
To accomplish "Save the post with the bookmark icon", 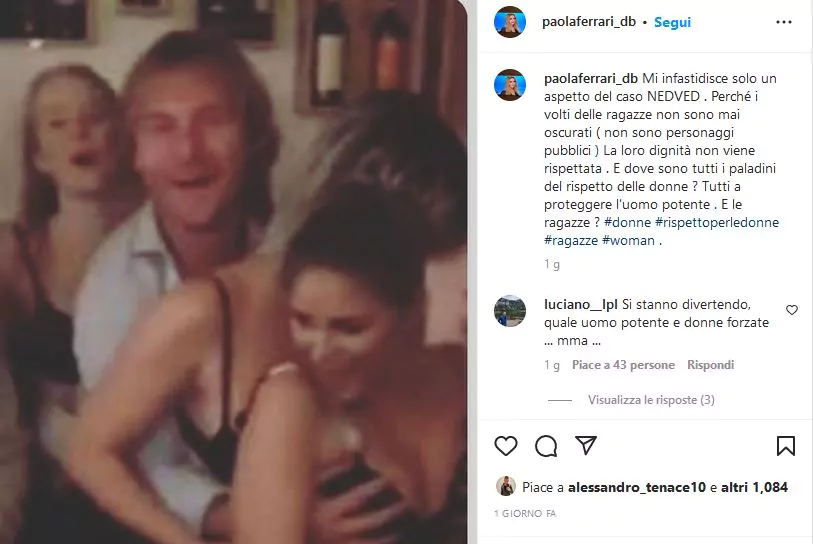I will [786, 446].
